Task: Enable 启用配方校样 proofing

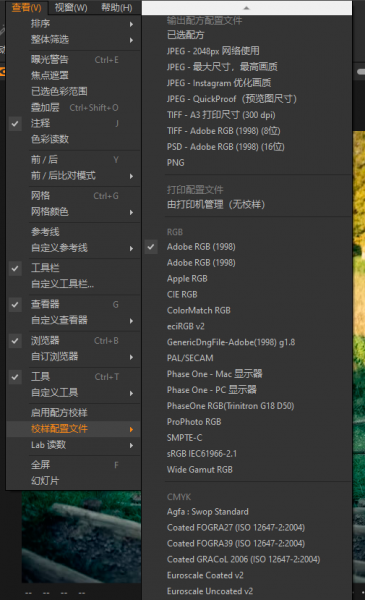Action: coord(74,413)
